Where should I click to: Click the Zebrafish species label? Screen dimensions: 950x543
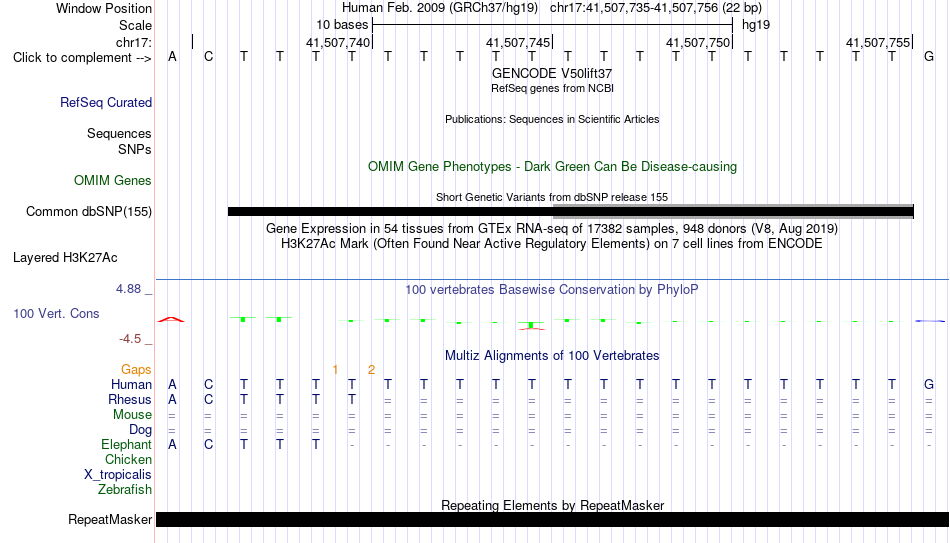click(125, 489)
